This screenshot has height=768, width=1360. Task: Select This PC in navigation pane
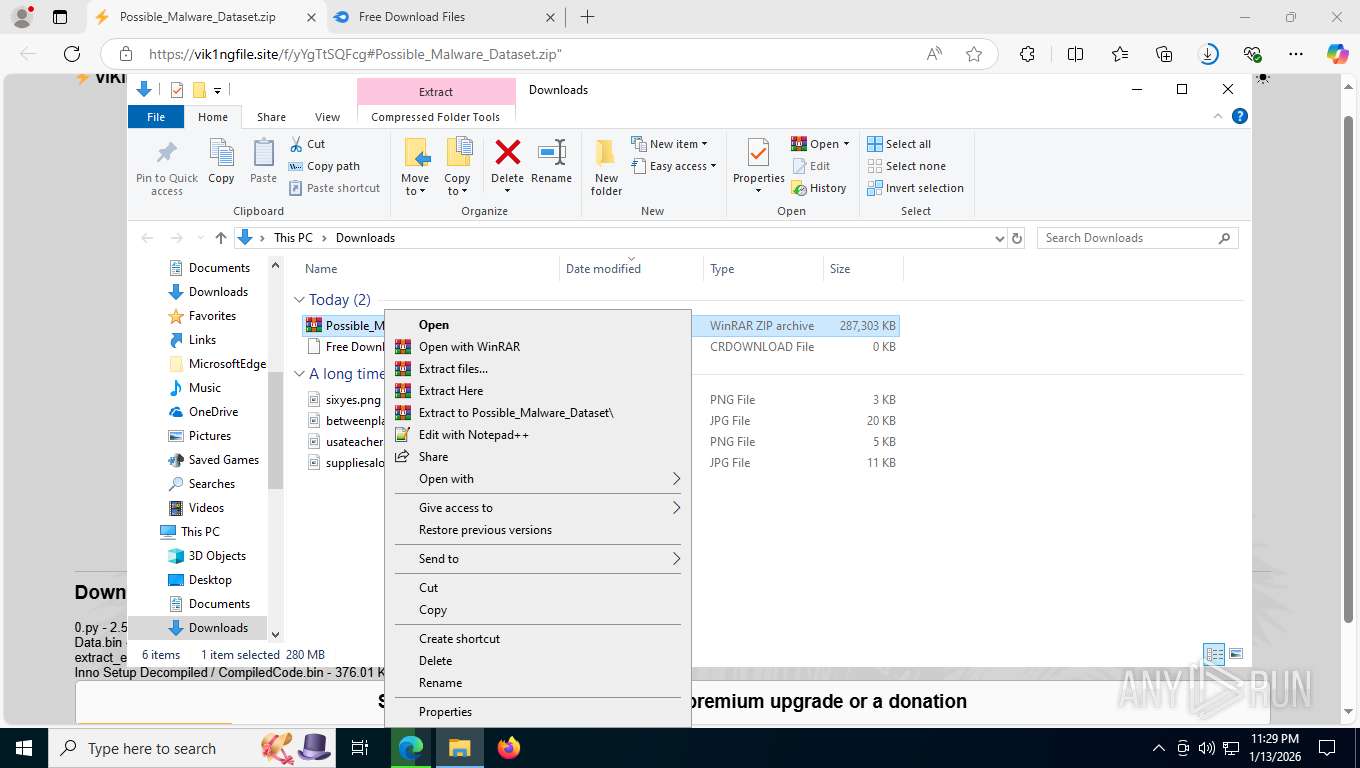(200, 532)
